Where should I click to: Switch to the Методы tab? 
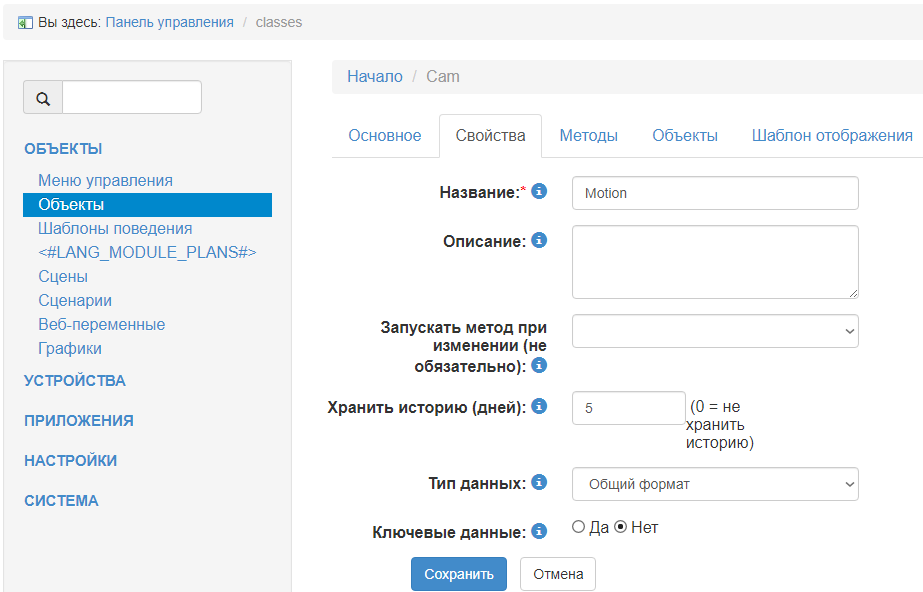pos(588,135)
